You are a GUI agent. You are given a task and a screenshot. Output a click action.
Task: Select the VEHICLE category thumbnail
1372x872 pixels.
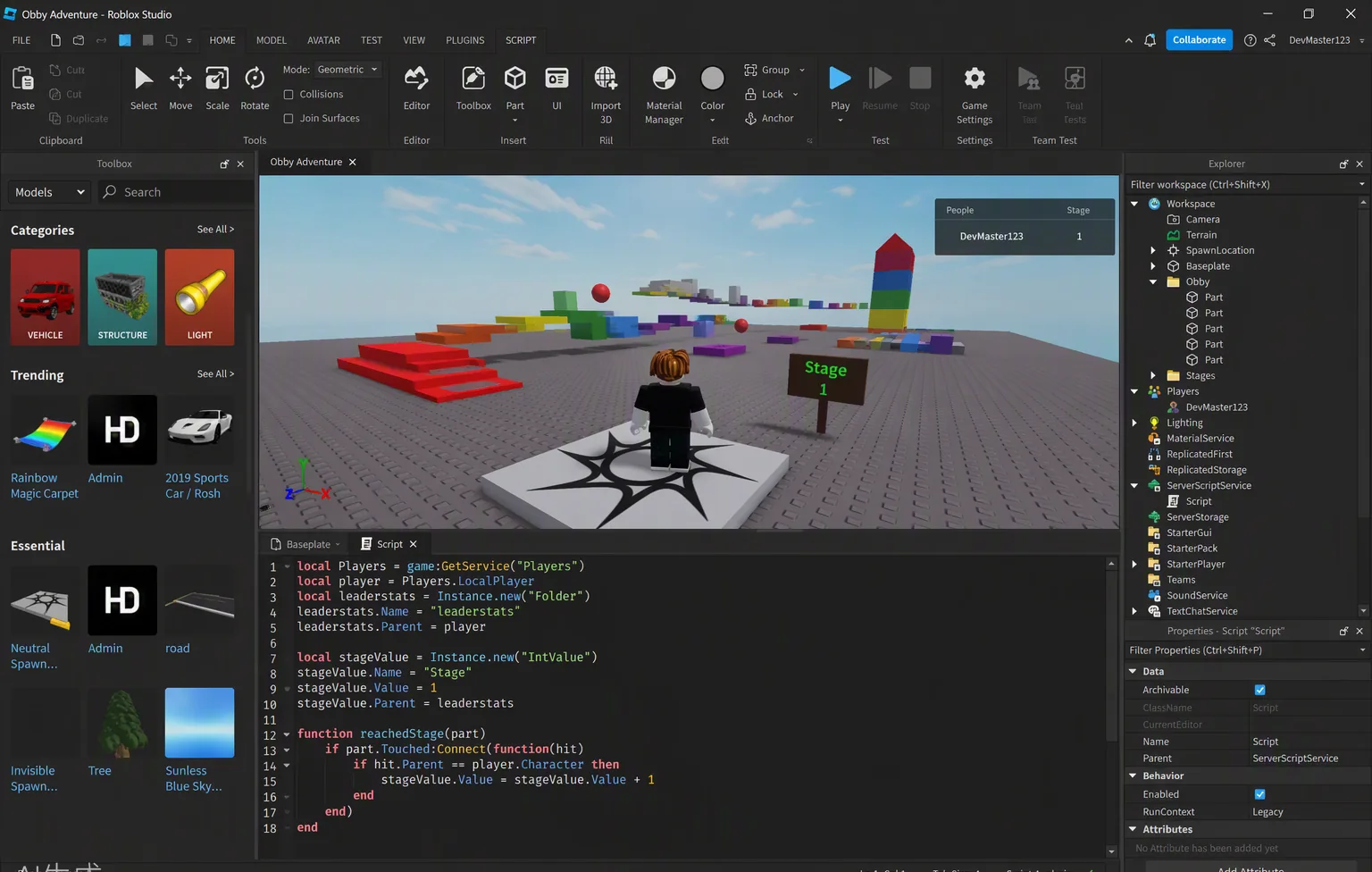(x=45, y=297)
